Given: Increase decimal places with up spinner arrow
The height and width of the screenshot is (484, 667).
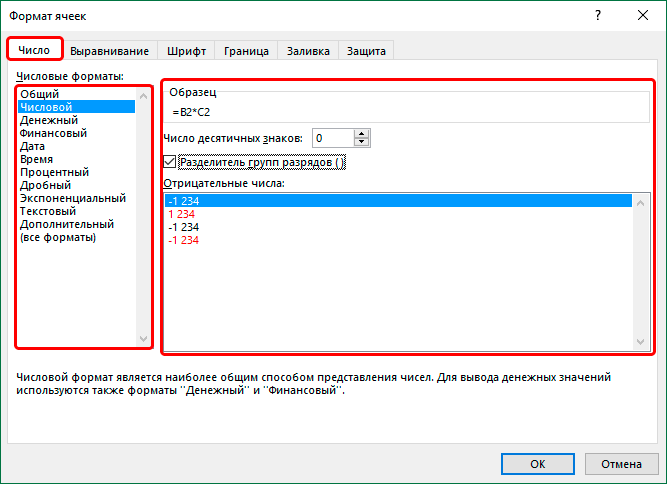Looking at the screenshot, I should tap(362, 134).
